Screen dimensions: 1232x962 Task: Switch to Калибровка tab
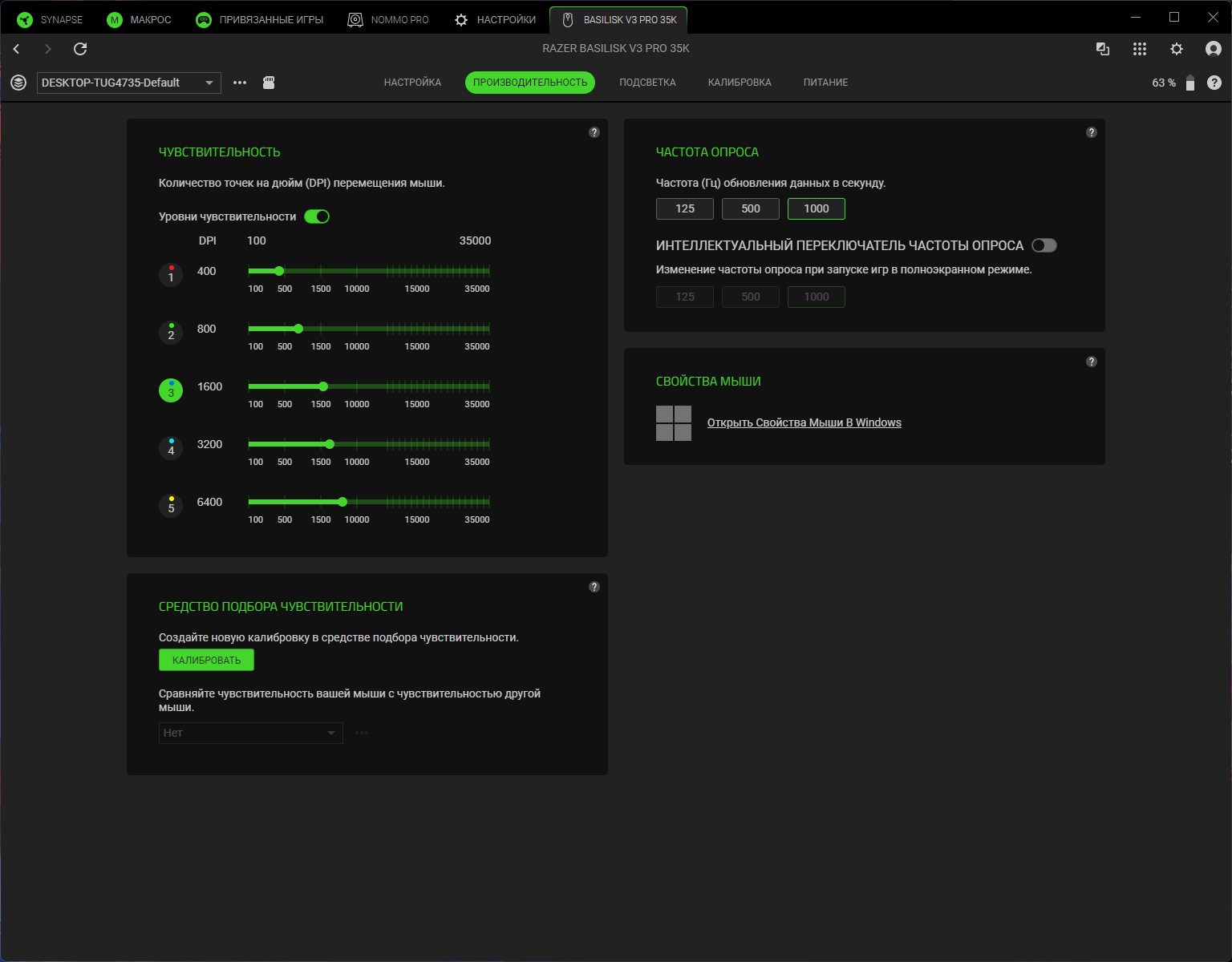(740, 83)
